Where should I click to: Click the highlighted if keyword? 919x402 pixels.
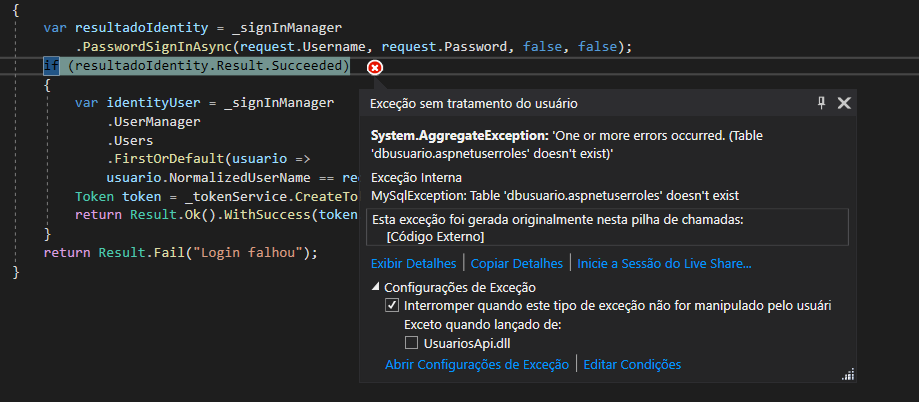click(x=51, y=66)
